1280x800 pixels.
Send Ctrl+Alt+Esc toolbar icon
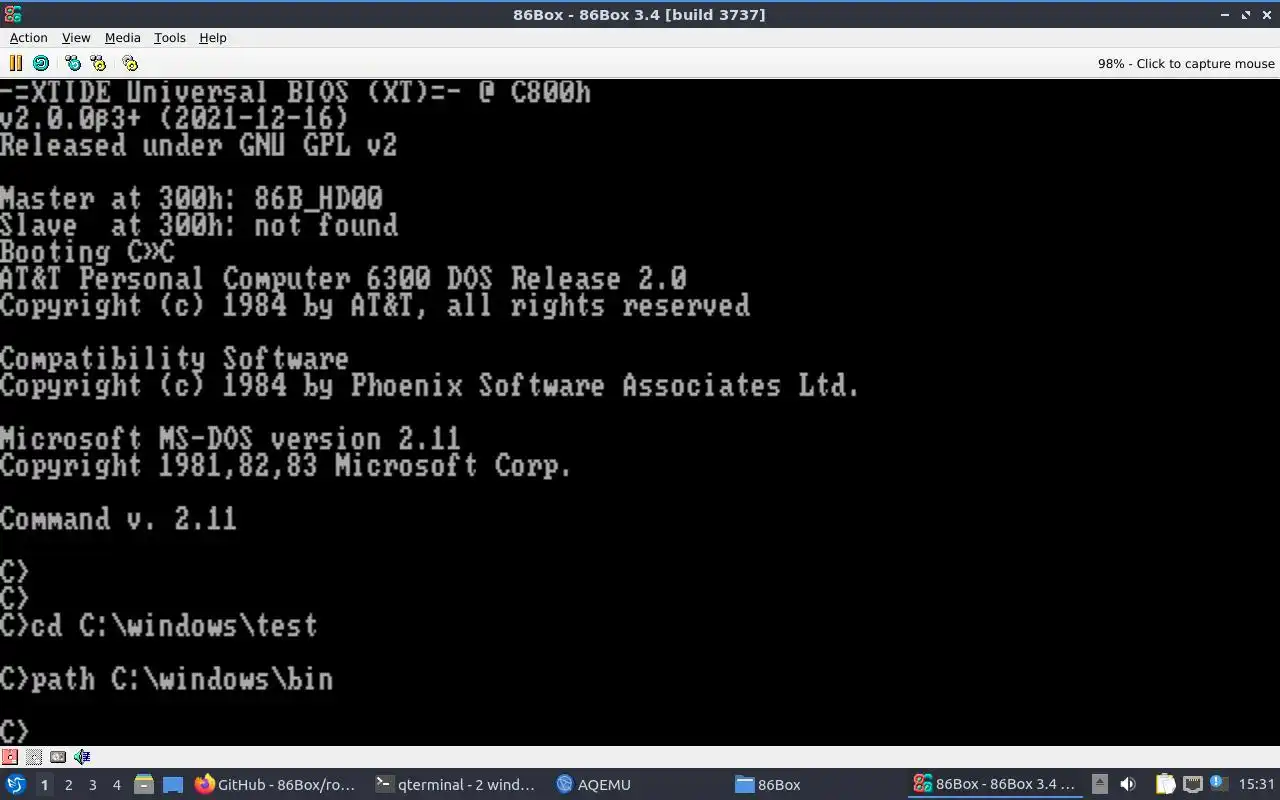coord(98,63)
